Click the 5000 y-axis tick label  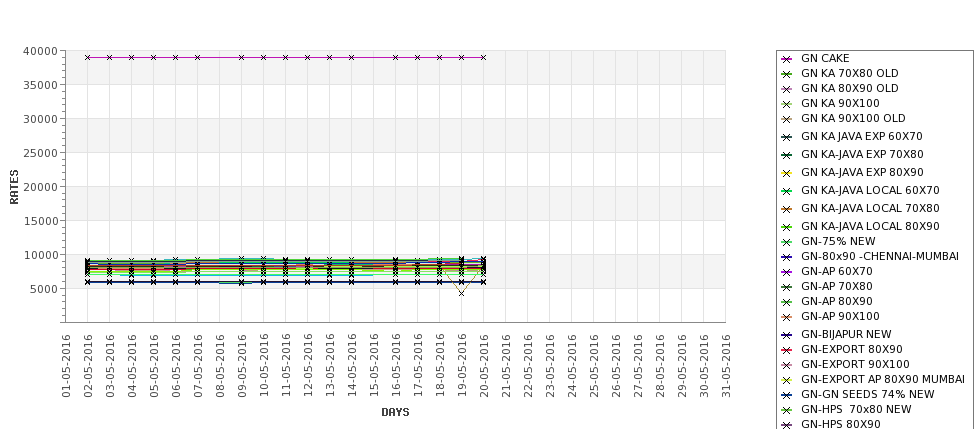44,288
